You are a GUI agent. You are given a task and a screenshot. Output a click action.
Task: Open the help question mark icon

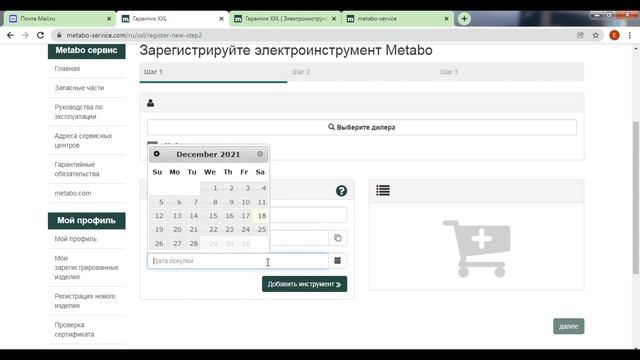point(342,191)
